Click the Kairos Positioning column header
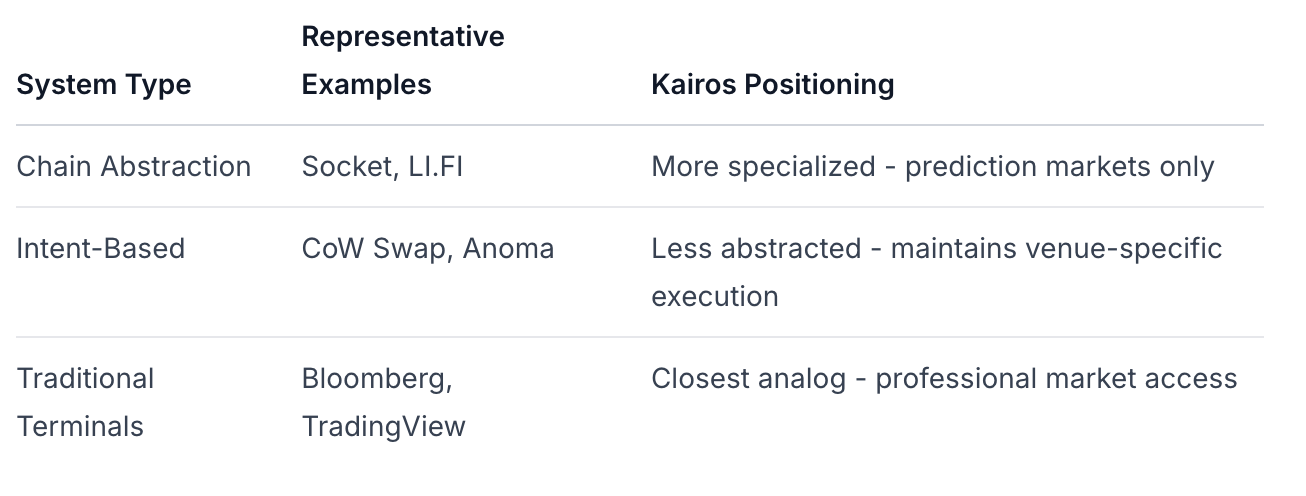1306x496 pixels. click(x=772, y=85)
